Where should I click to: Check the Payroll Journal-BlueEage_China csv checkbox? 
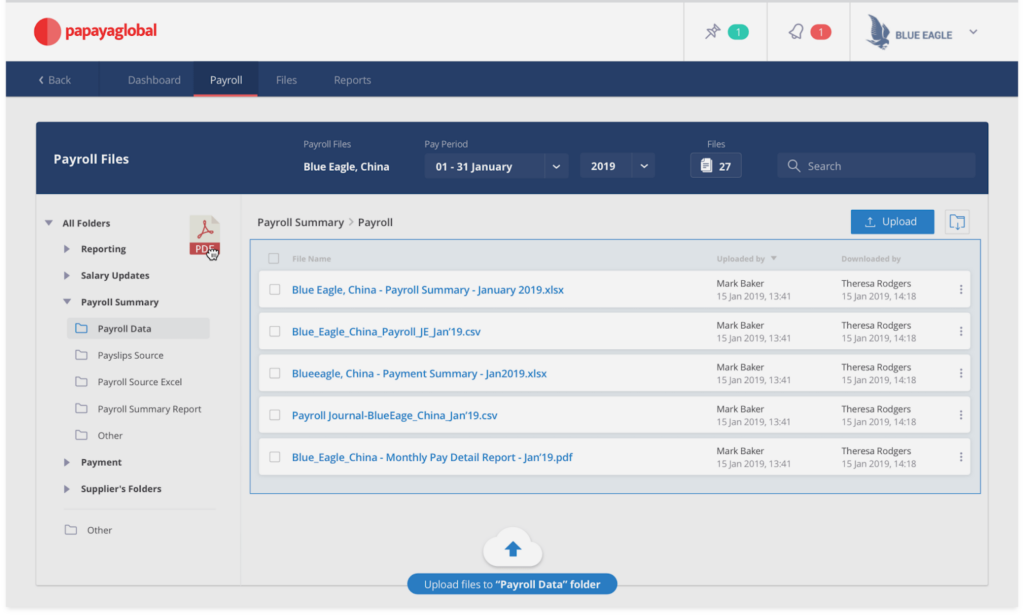pos(274,415)
